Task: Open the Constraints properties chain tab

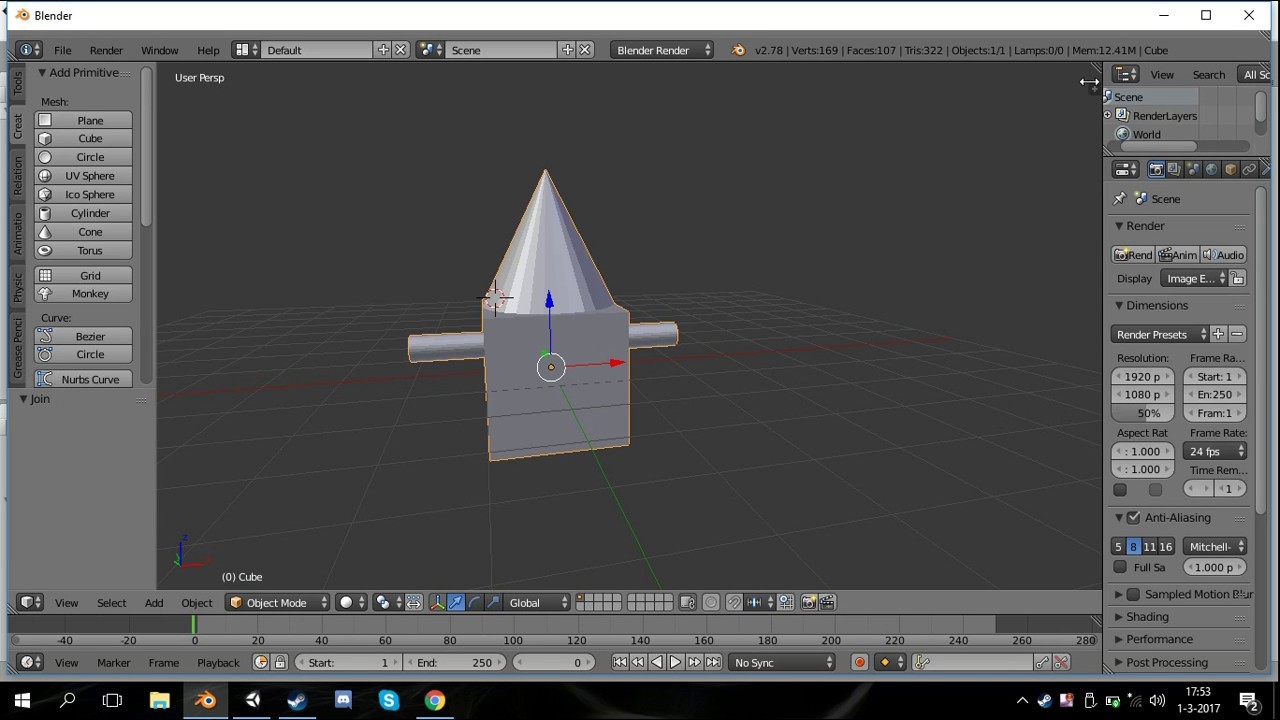Action: [1249, 170]
